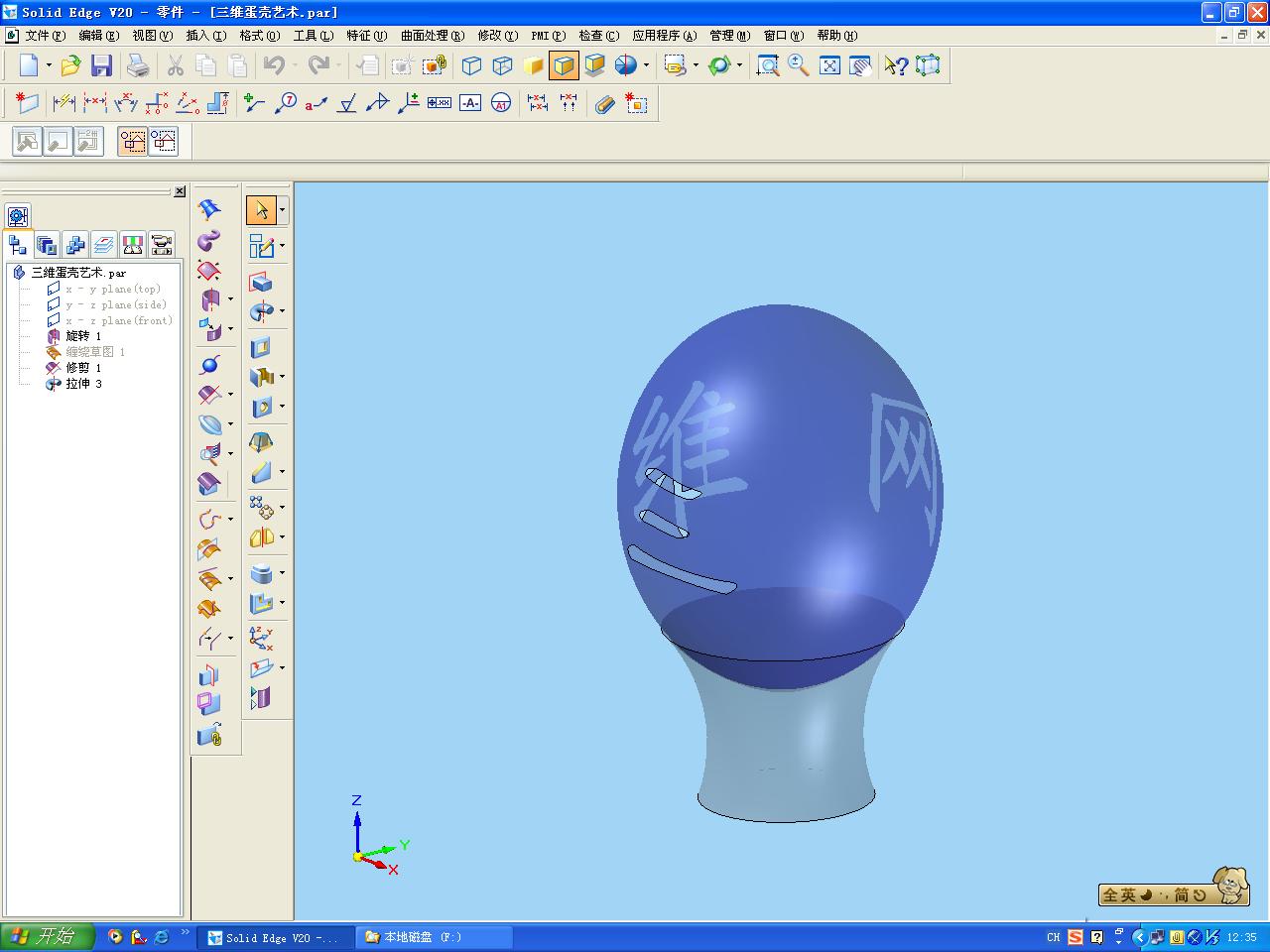Save the part with the floppy disk icon

[101, 65]
